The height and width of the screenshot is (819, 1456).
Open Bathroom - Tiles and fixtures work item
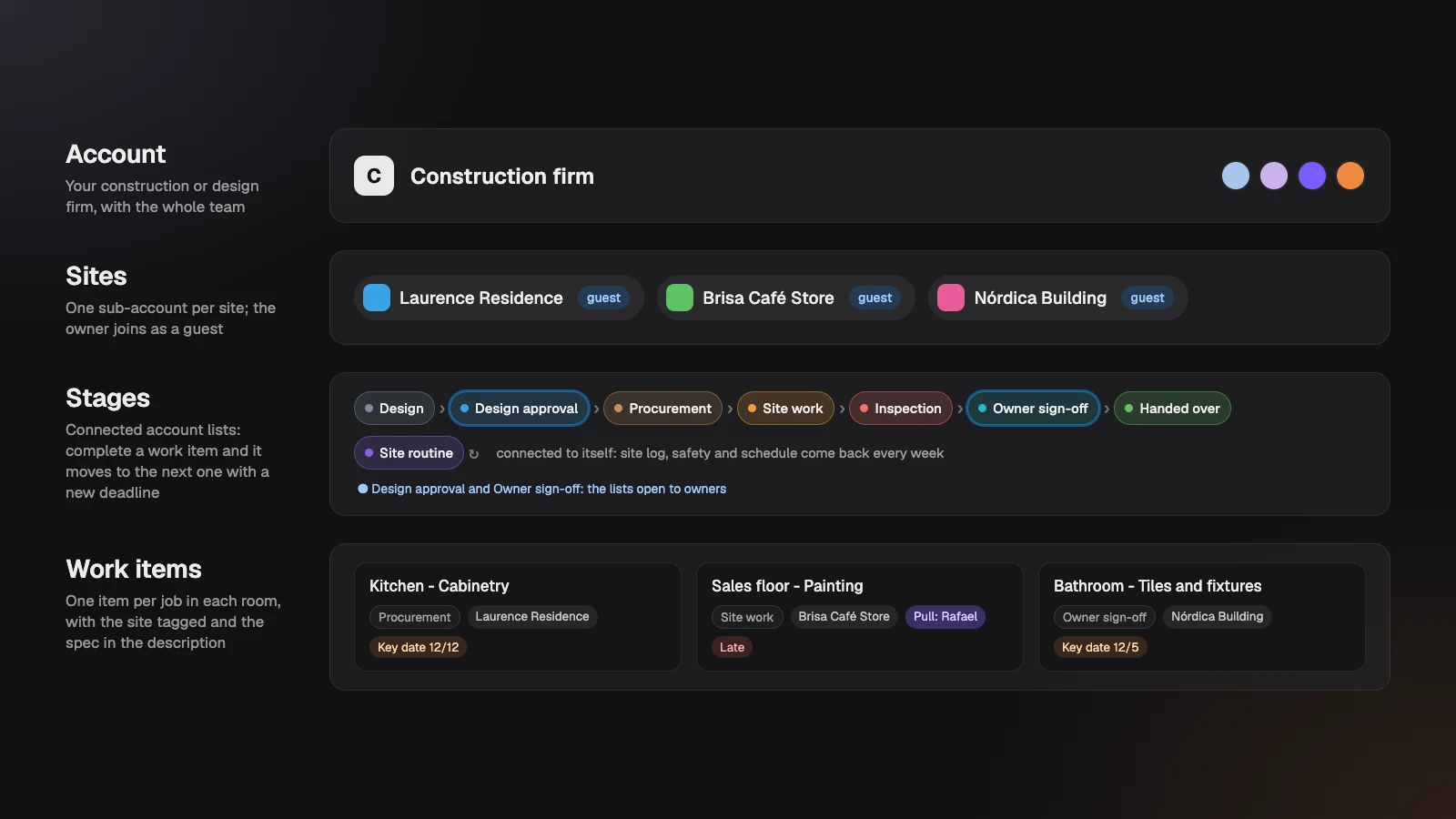tap(1202, 617)
